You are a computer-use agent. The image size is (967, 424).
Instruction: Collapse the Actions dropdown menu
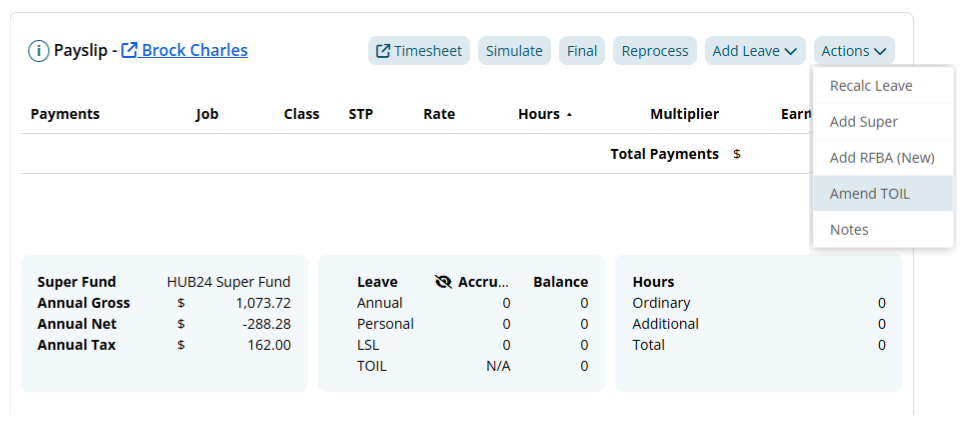tap(854, 51)
